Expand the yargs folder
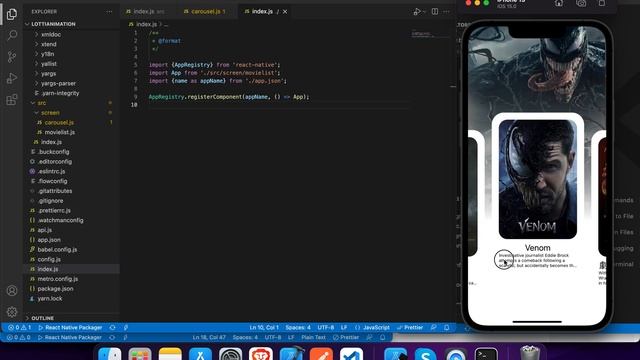The image size is (640, 360). pyautogui.click(x=48, y=73)
